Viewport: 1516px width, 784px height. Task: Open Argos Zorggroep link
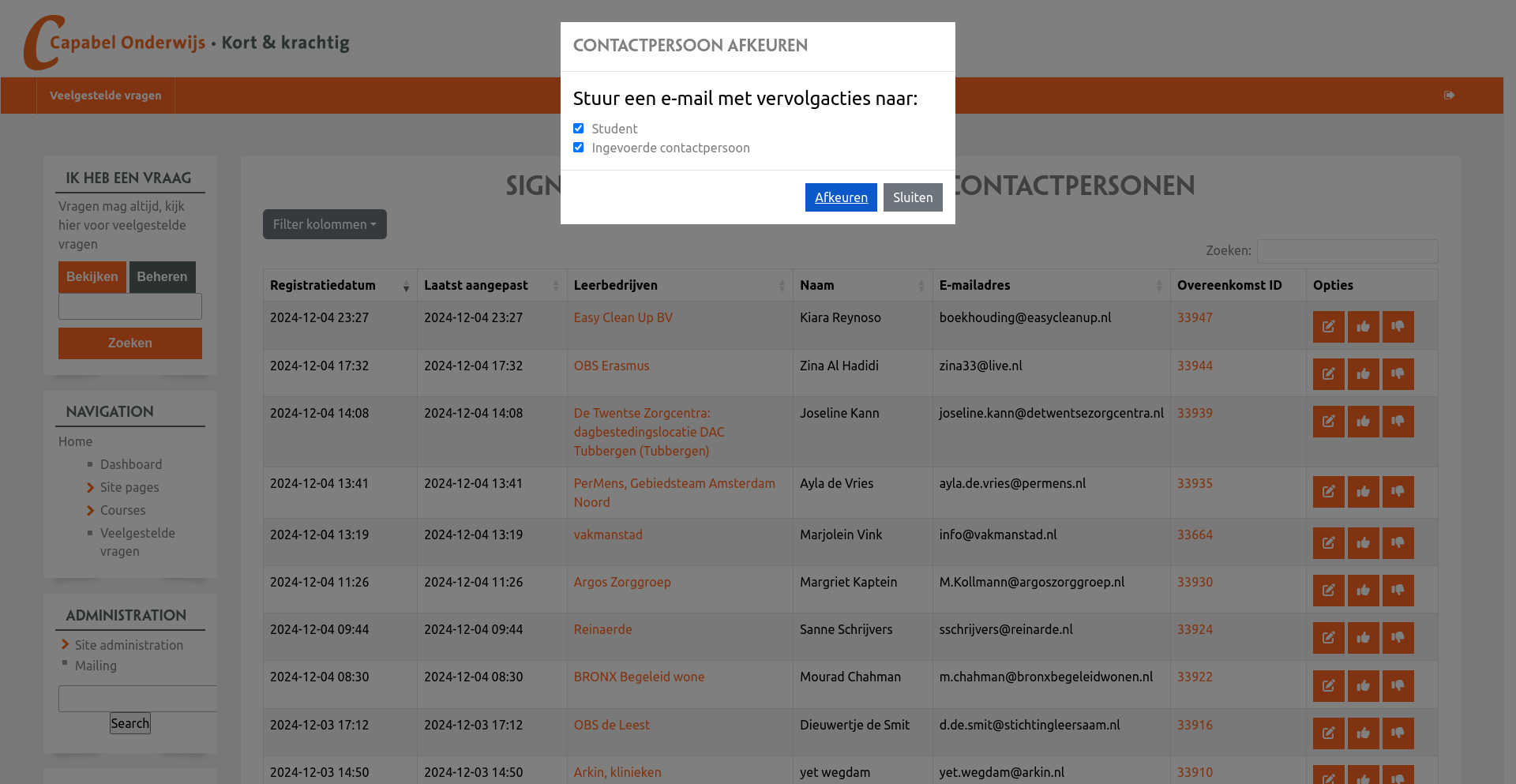point(622,582)
